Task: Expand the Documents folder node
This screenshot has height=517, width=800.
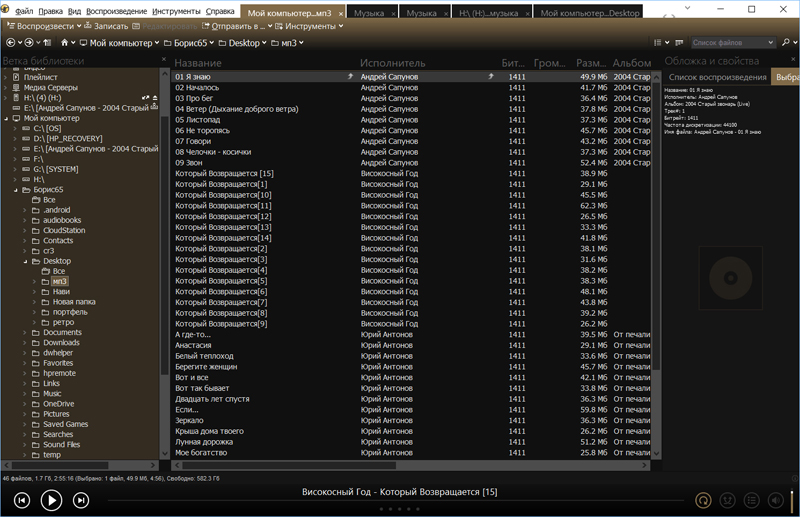Action: [x=25, y=333]
